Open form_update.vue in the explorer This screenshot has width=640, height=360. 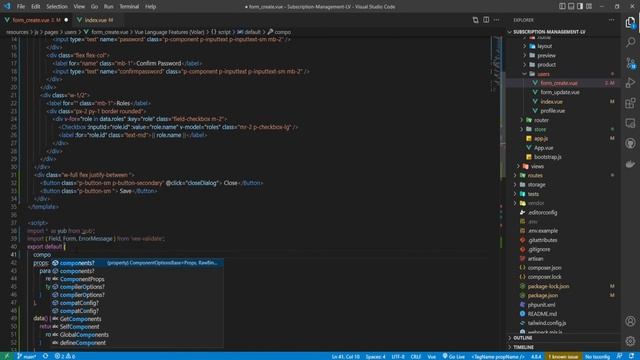coord(560,92)
